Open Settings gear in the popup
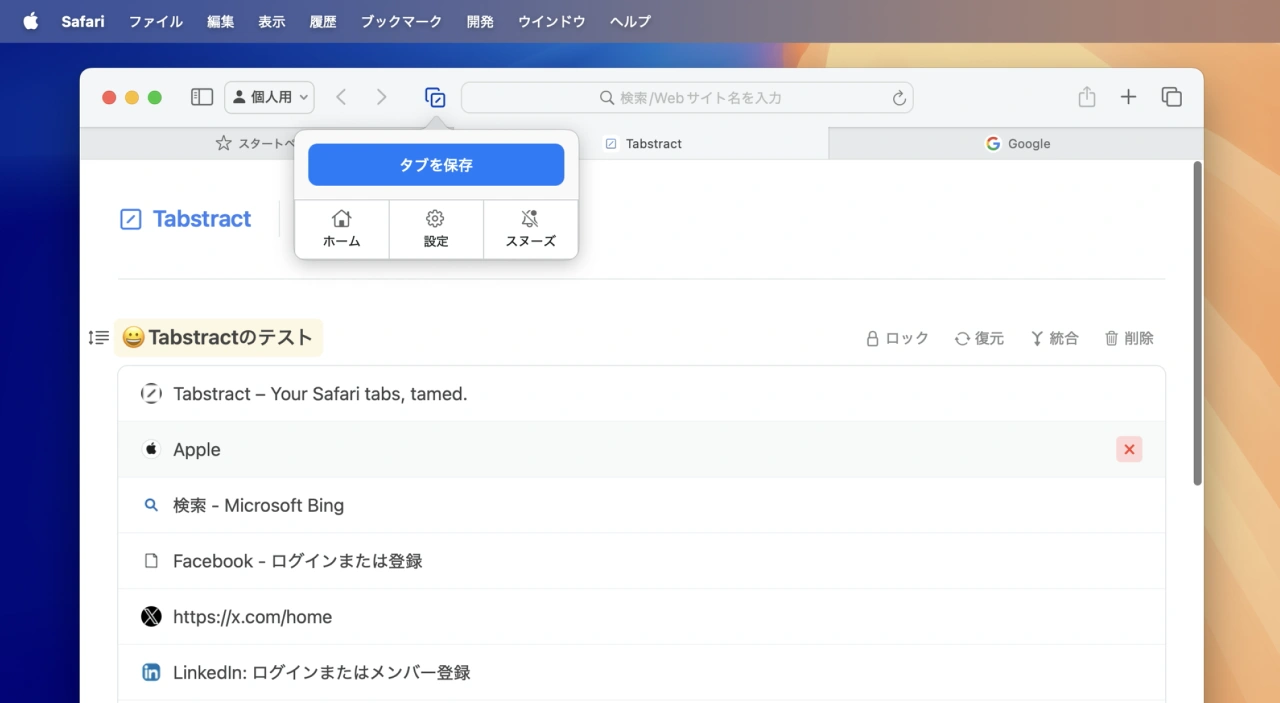1280x703 pixels. click(x=435, y=229)
